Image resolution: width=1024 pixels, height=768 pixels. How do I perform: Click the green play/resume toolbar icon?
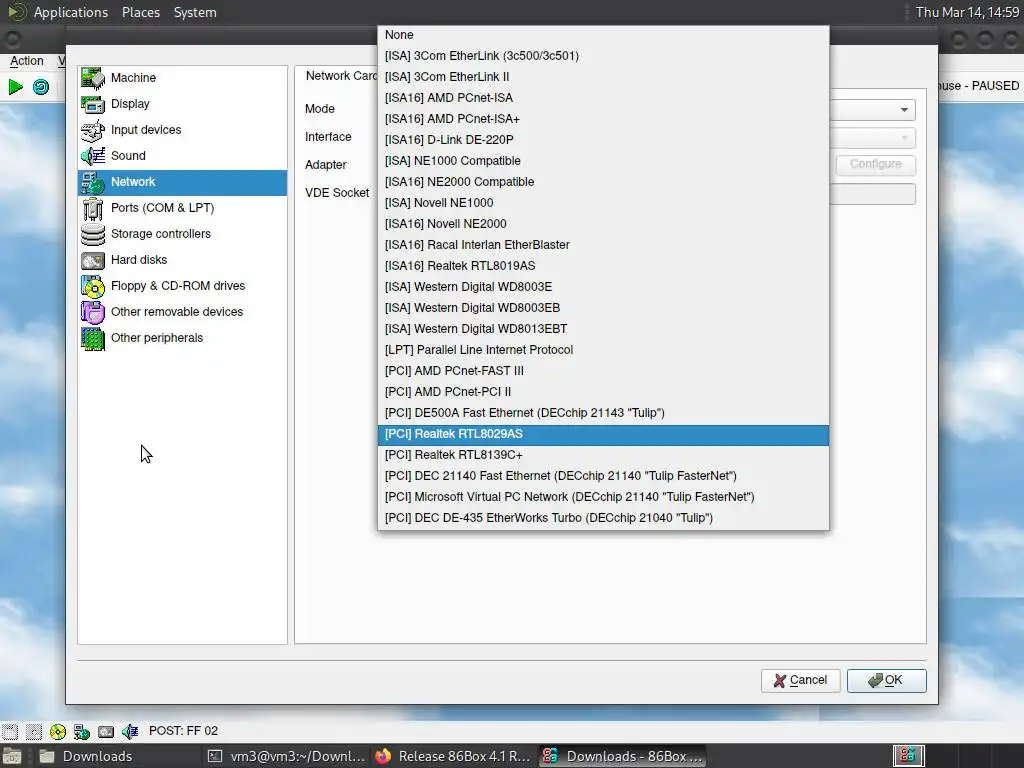(16, 86)
